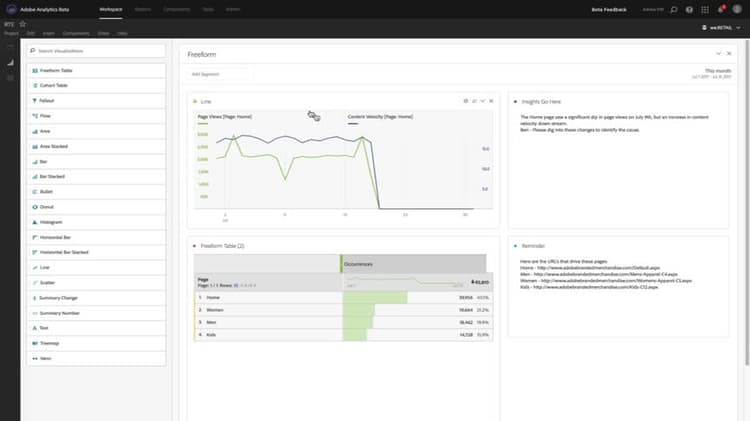Select the Line visualization in list
The height and width of the screenshot is (421, 750).
(97, 267)
